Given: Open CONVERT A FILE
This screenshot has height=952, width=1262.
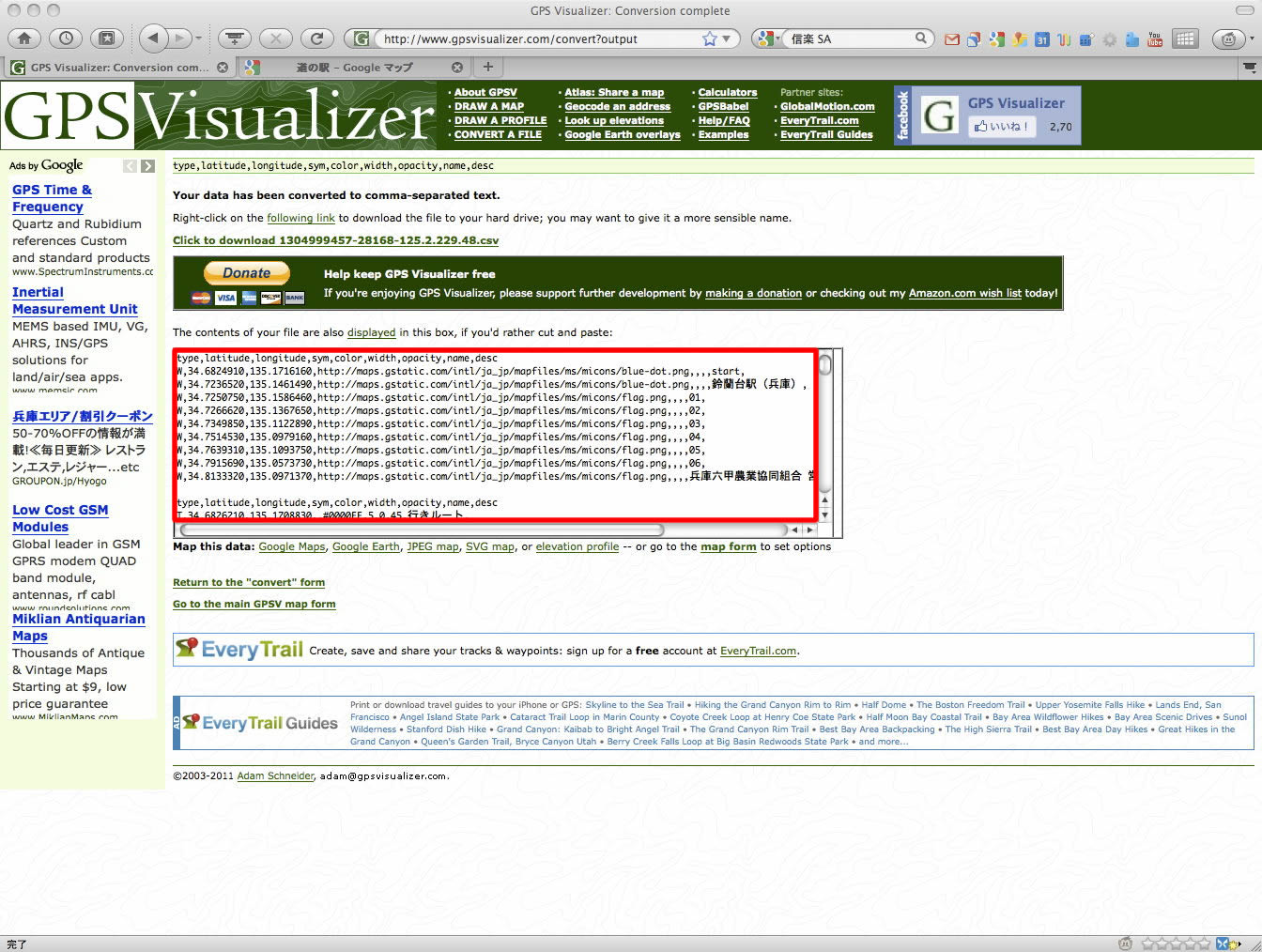Looking at the screenshot, I should click(498, 134).
